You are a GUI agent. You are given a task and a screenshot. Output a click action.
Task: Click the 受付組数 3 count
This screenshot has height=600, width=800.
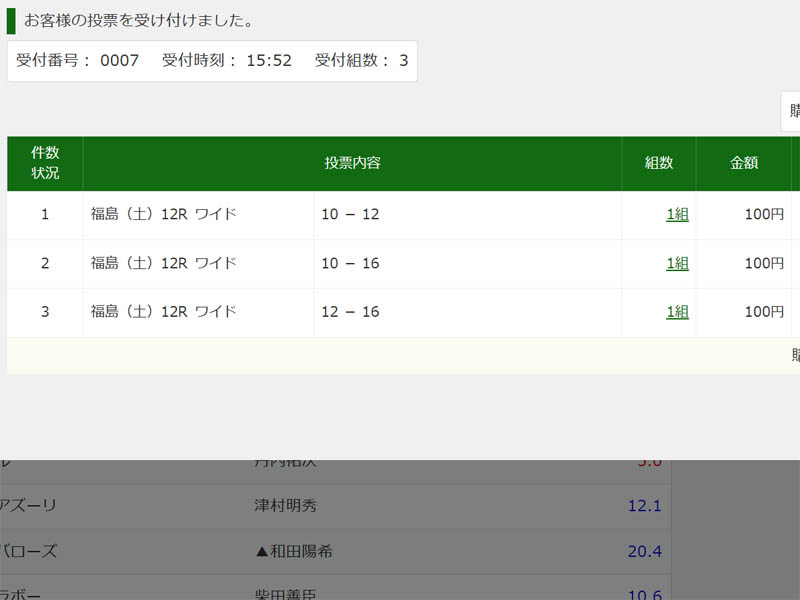(x=361, y=61)
